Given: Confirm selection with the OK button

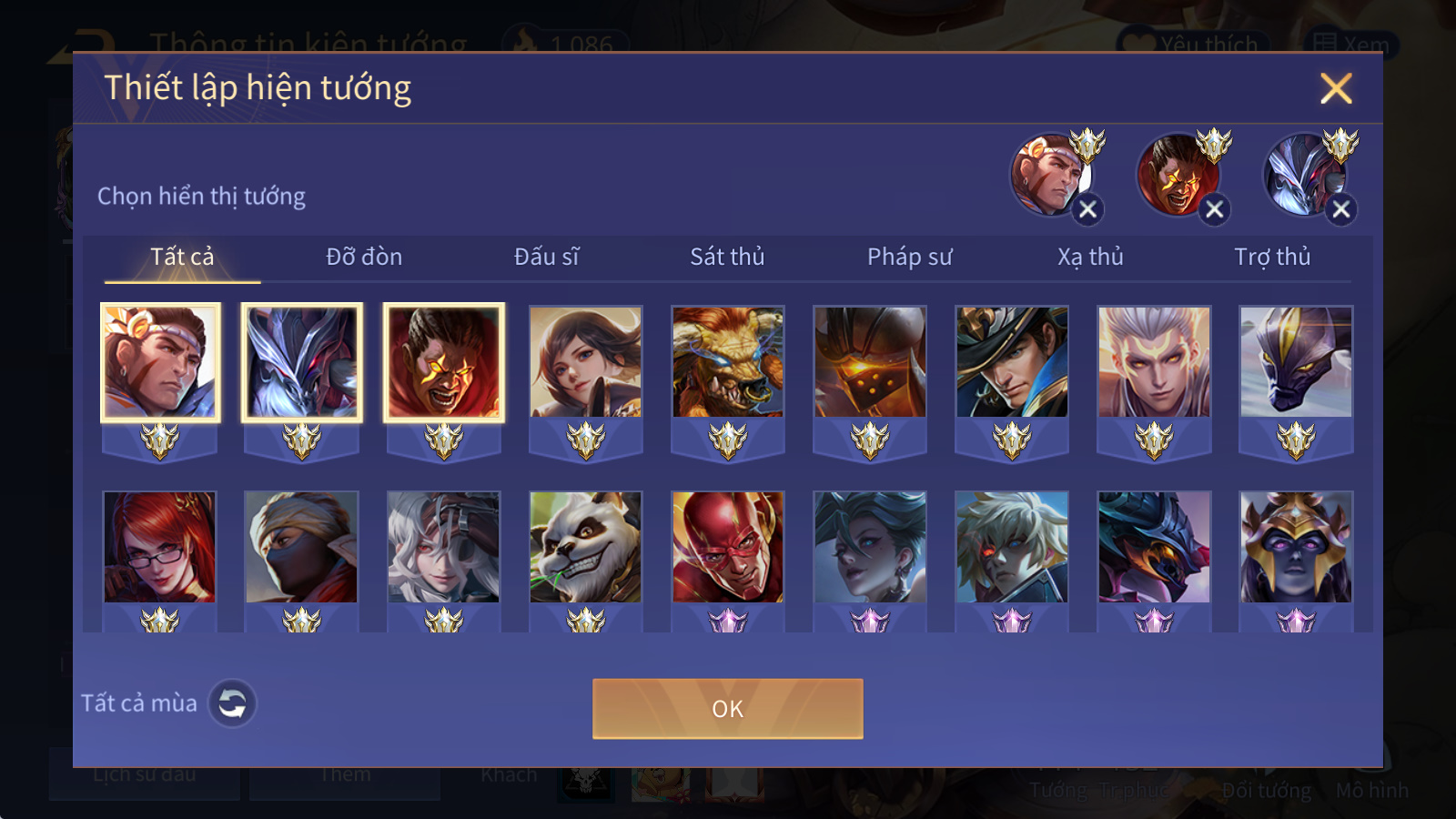Looking at the screenshot, I should [x=728, y=709].
